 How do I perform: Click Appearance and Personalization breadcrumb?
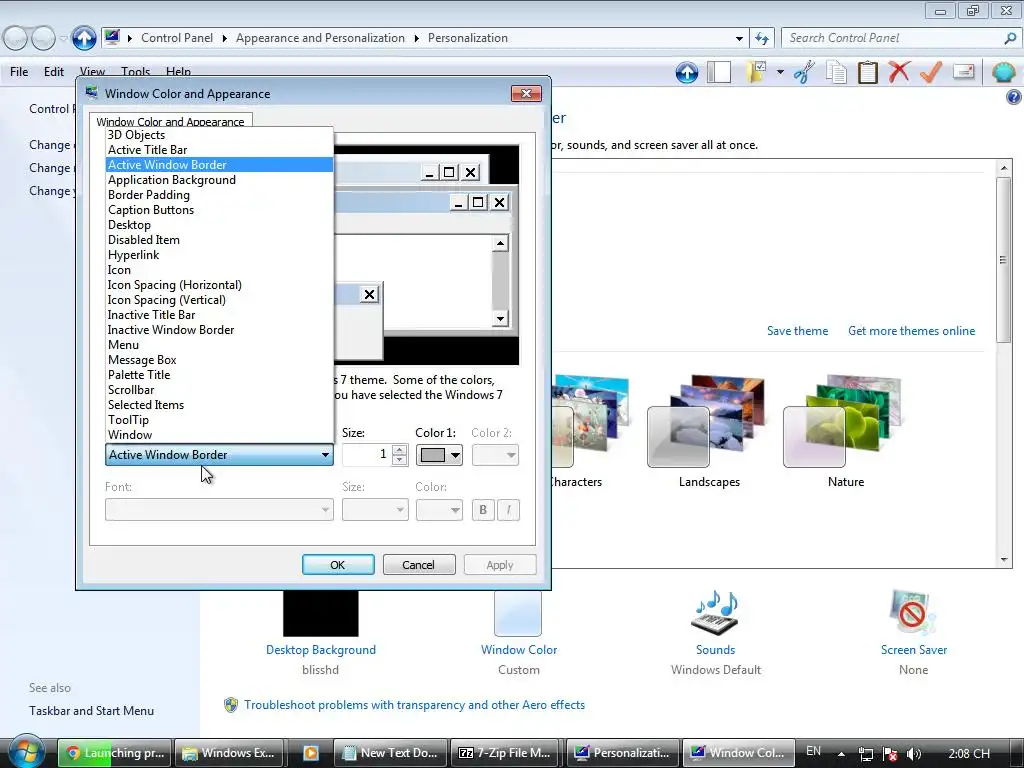320,38
